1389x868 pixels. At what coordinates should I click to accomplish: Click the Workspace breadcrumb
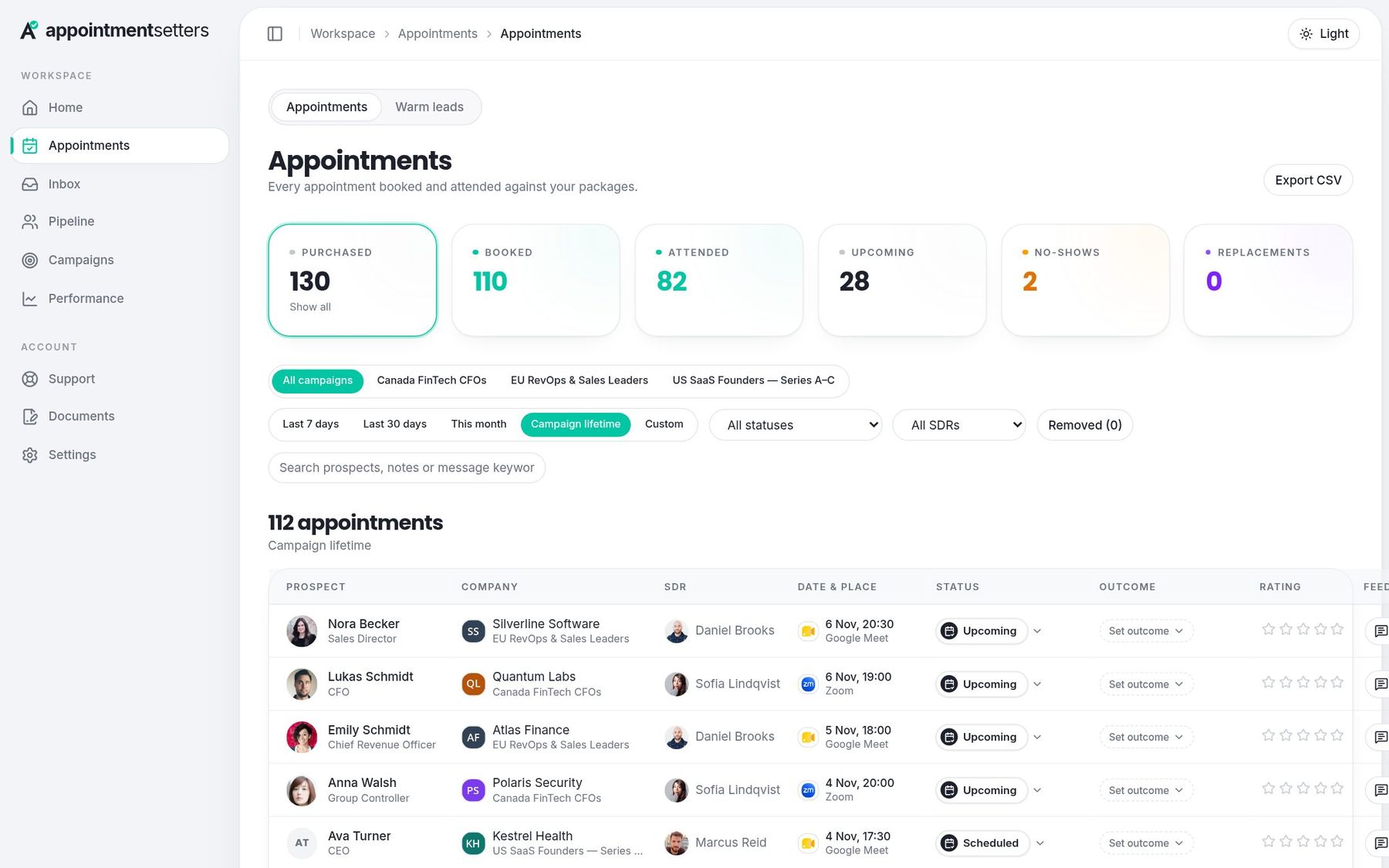tap(343, 34)
